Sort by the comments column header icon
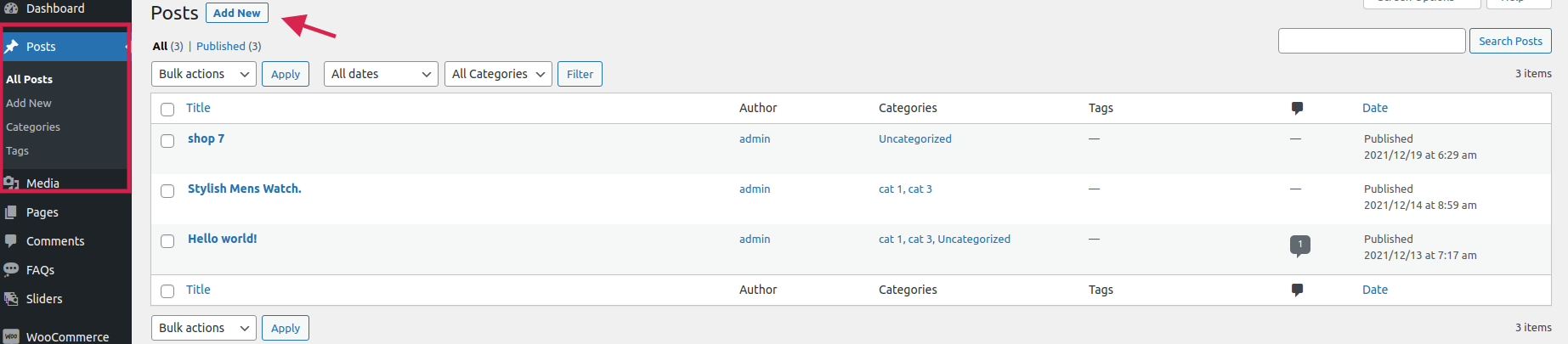Screen dimensions: 1568x344 pyautogui.click(x=1297, y=108)
